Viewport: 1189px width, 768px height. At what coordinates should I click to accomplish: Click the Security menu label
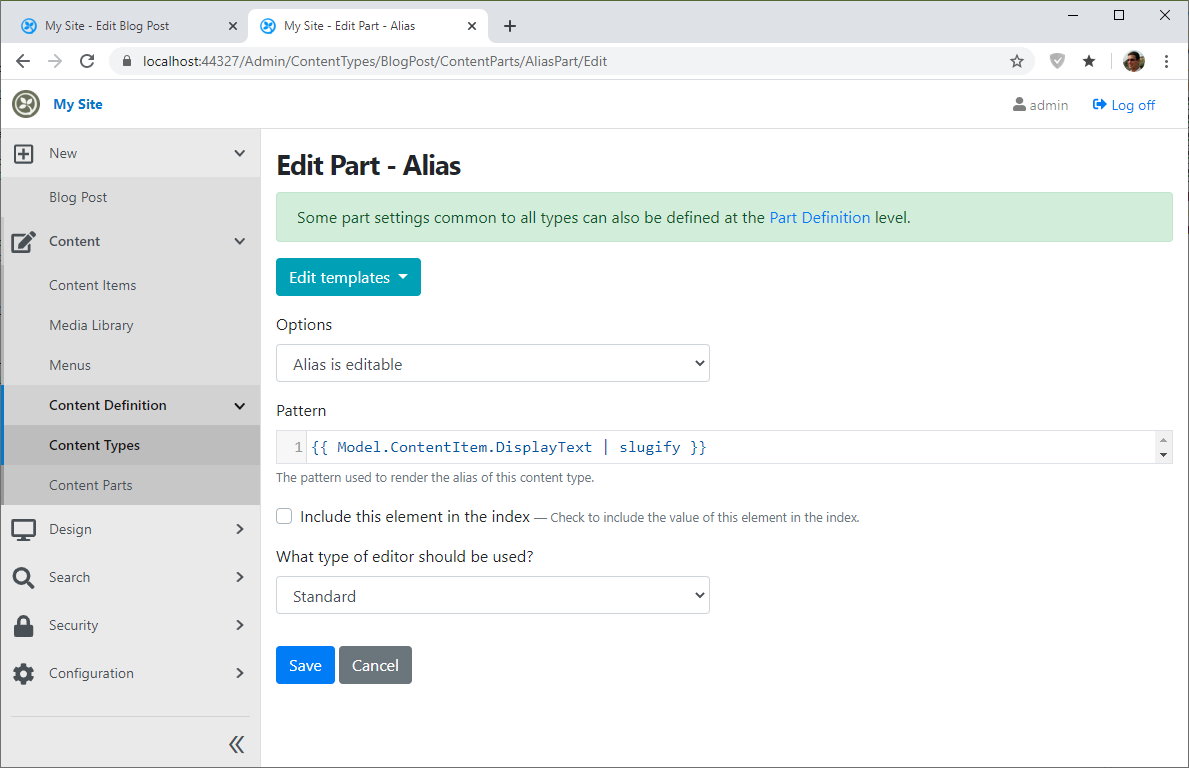(74, 625)
